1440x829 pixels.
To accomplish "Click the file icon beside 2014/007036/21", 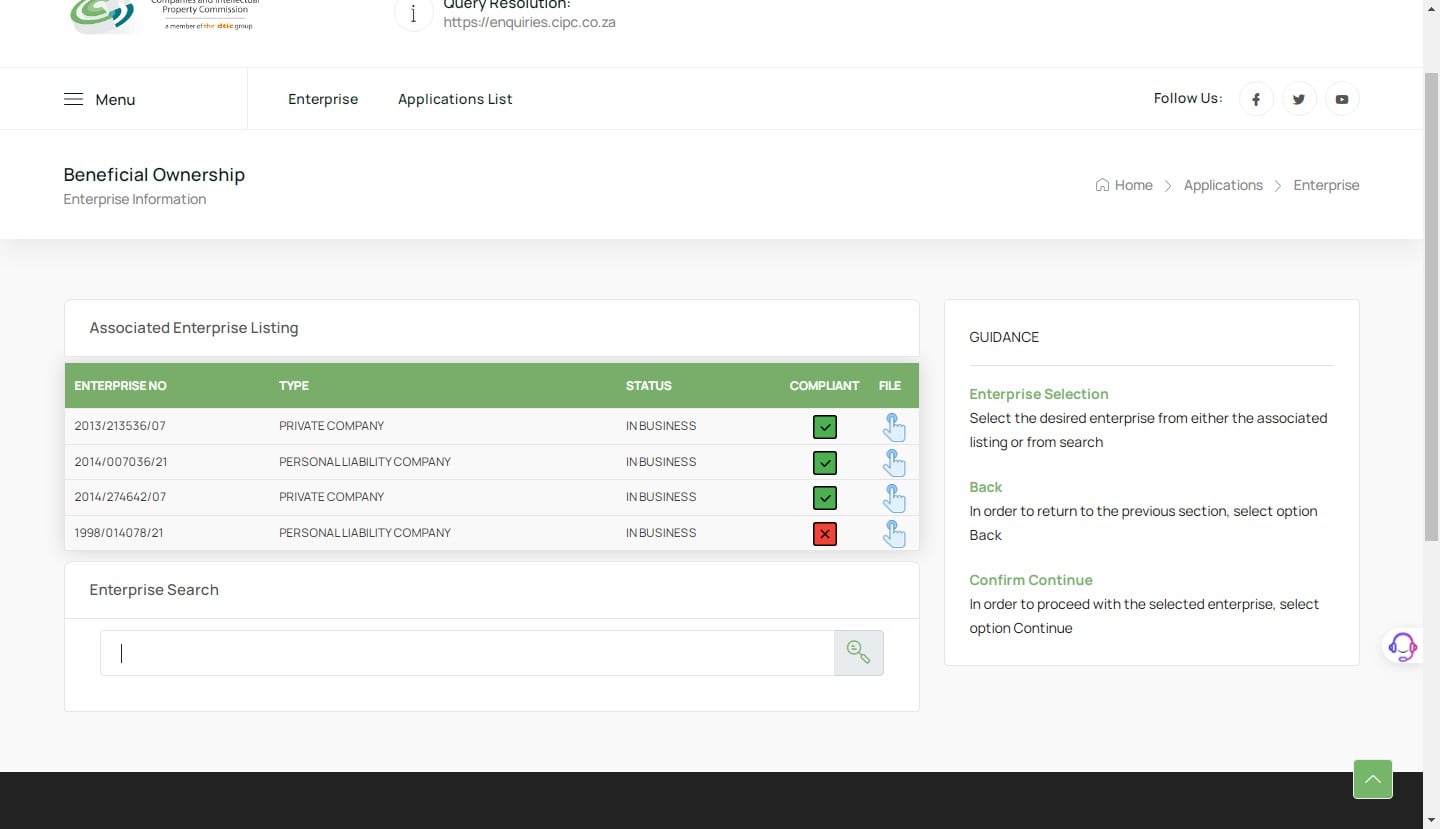I will click(893, 462).
